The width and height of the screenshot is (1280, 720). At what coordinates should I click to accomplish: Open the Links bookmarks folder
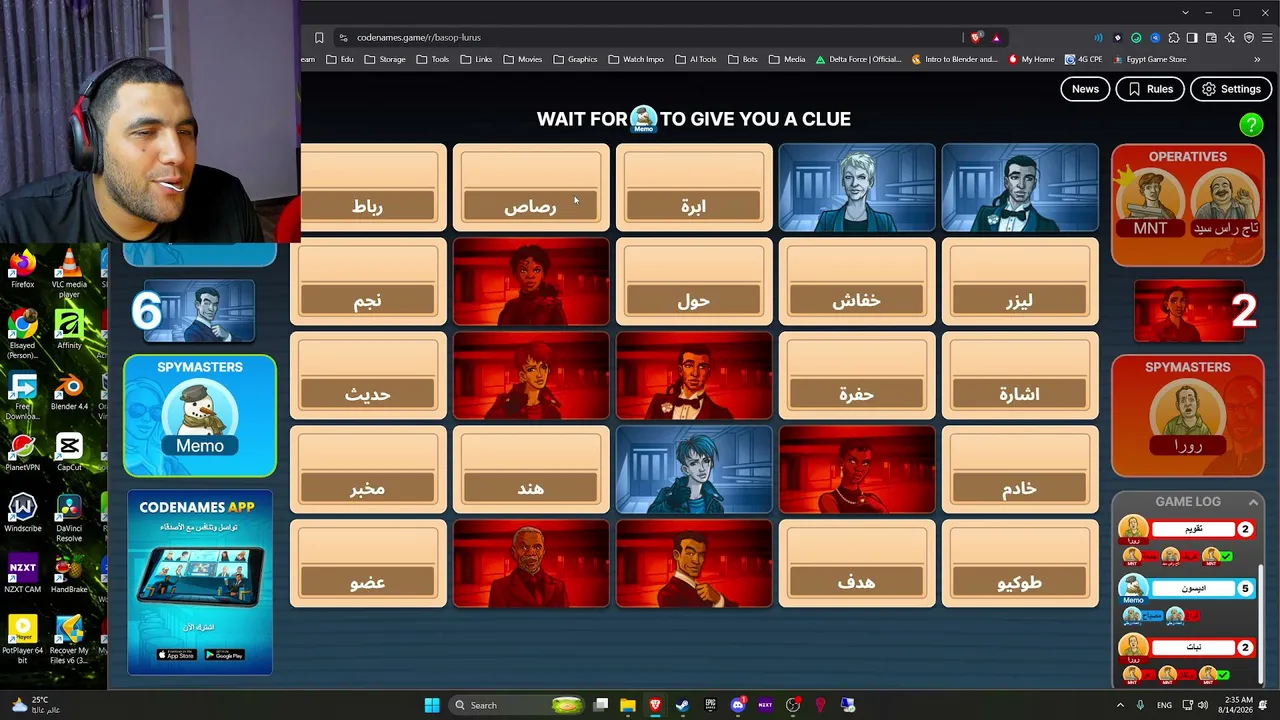point(476,59)
